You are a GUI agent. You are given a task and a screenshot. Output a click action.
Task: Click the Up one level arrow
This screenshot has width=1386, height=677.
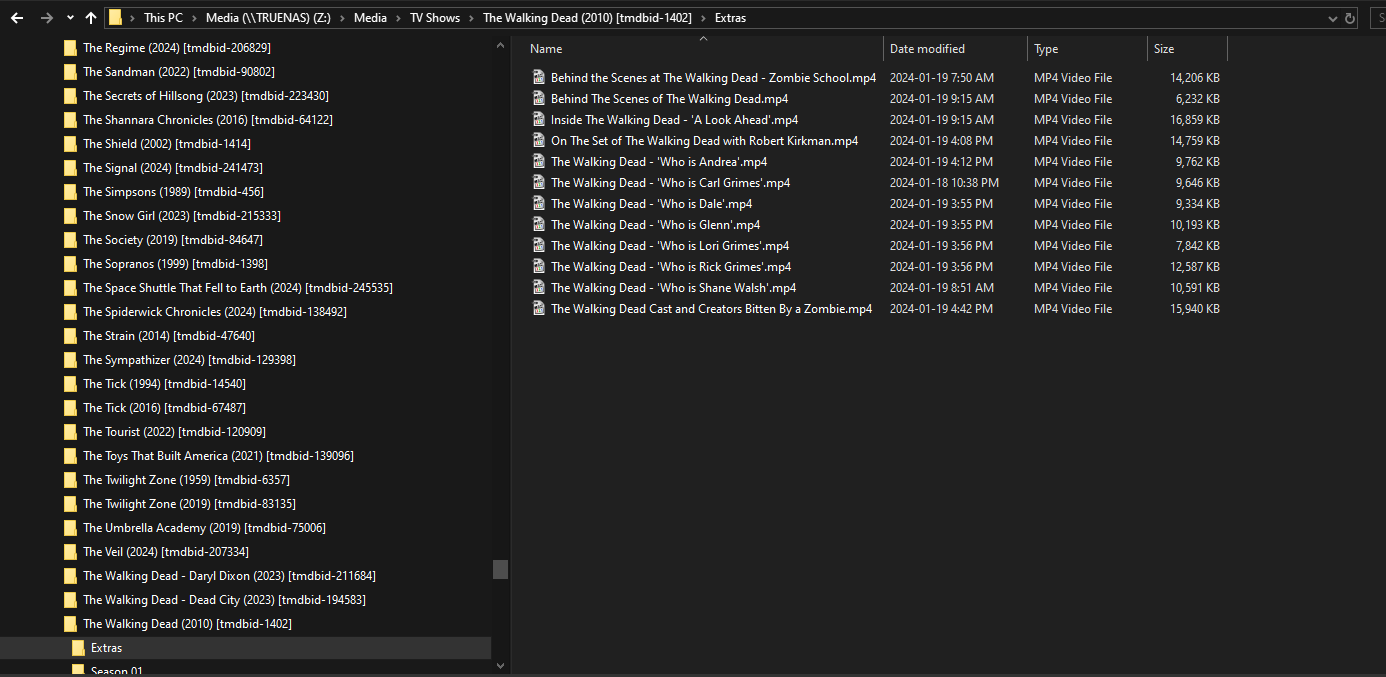point(91,18)
